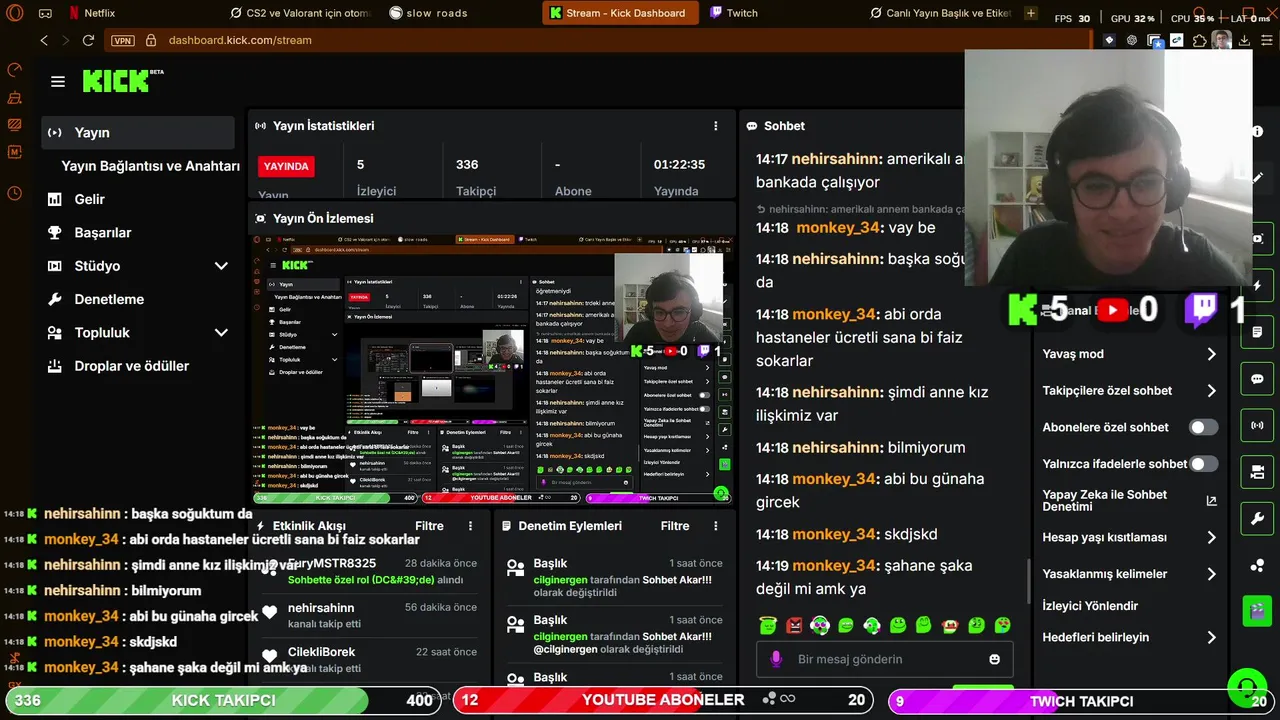Open browser downloads icon
The width and height of the screenshot is (1280, 720).
pos(1244,40)
